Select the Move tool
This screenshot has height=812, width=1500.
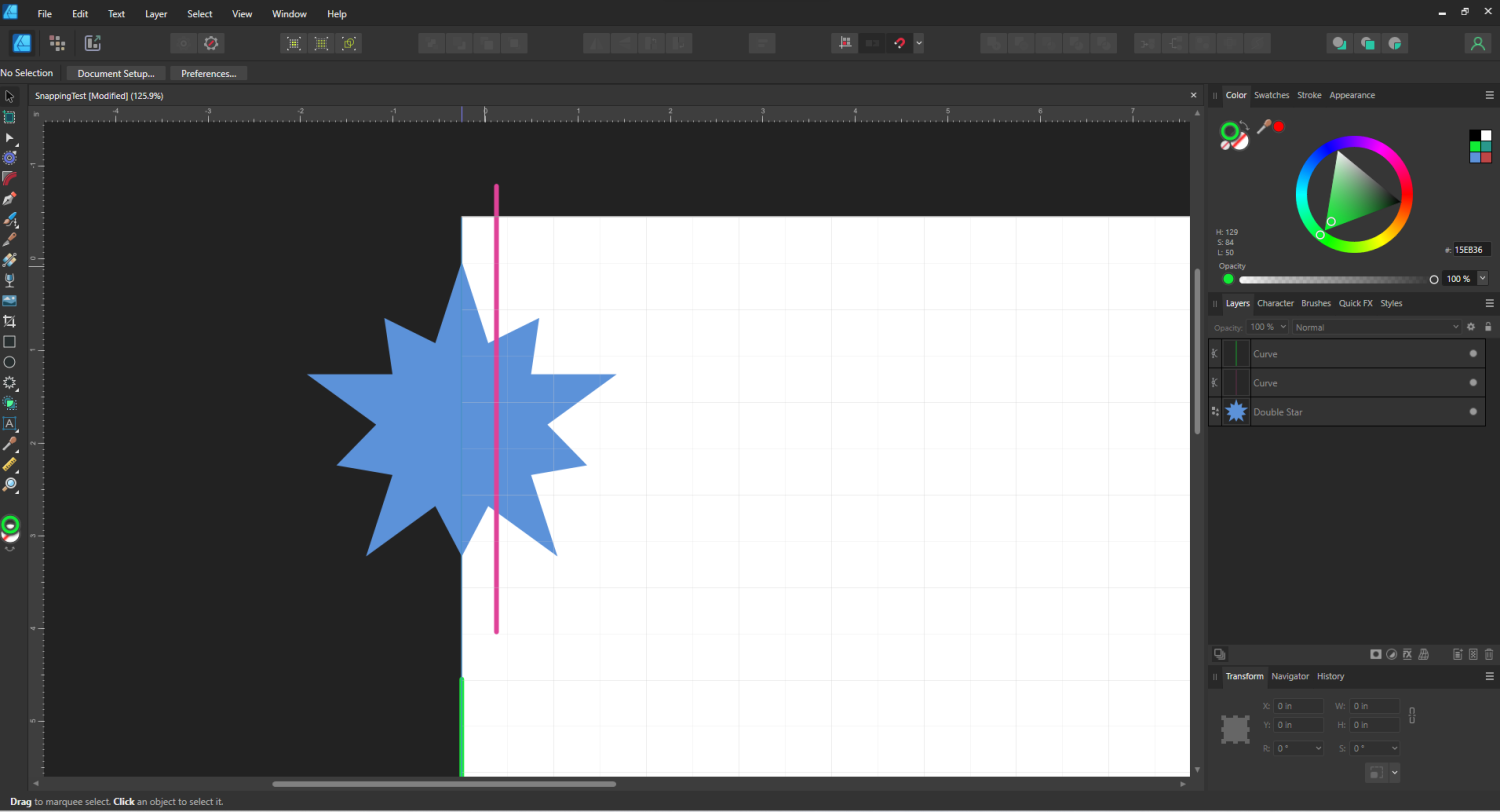[10, 96]
